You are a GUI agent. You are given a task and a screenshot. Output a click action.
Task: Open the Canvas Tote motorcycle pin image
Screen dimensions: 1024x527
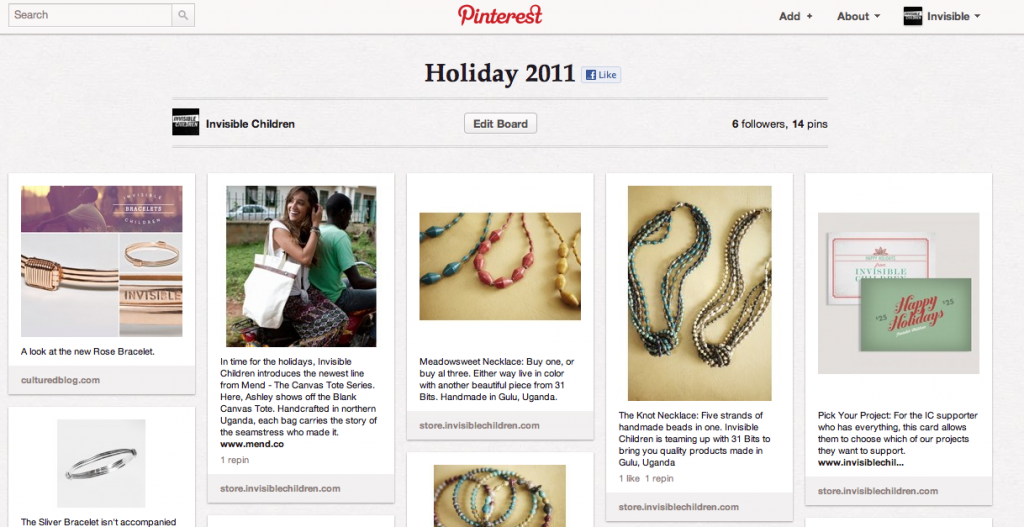[301, 266]
